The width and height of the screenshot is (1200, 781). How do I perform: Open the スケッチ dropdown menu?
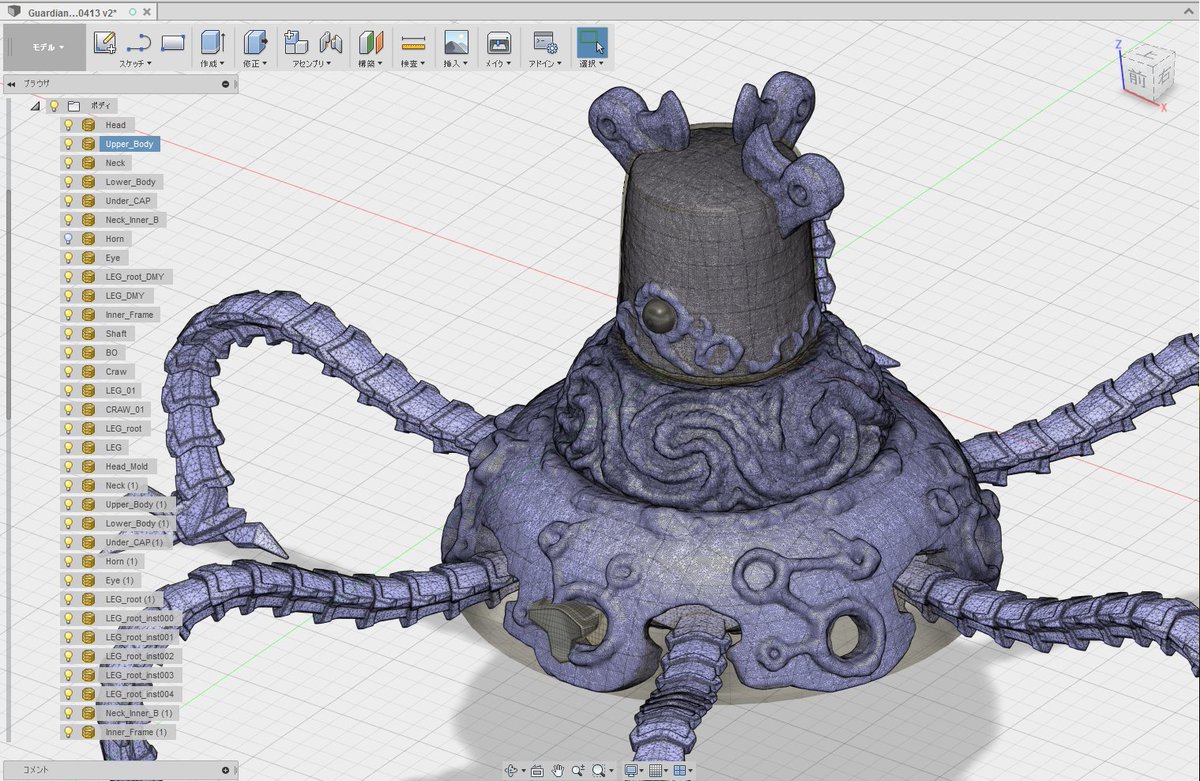click(136, 63)
